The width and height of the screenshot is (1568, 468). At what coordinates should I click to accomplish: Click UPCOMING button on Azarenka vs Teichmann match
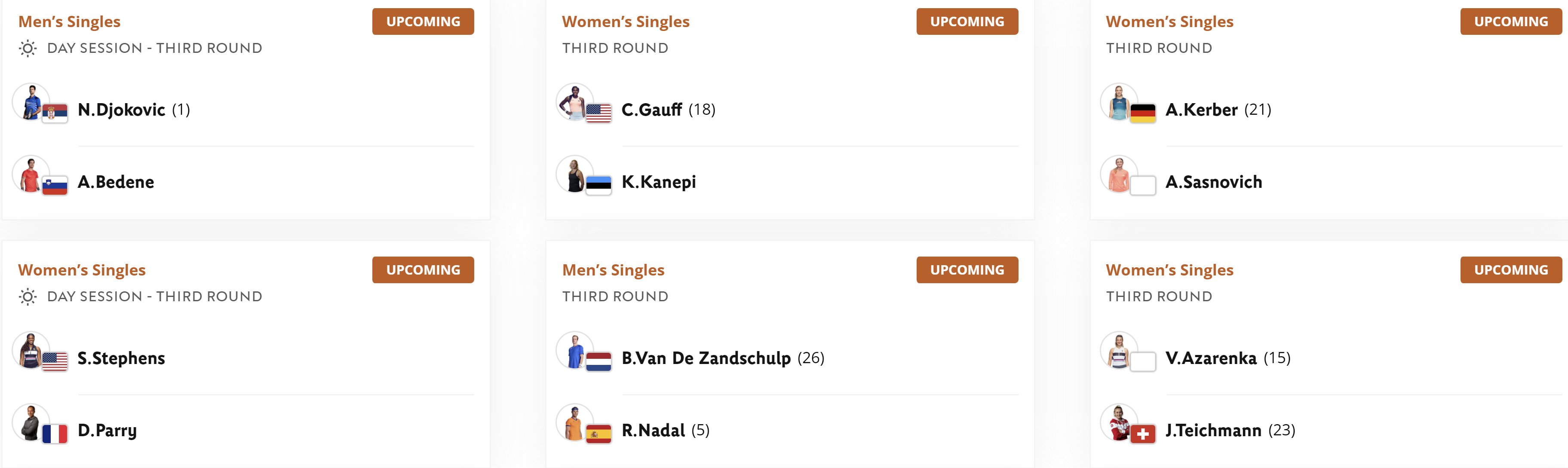point(1511,269)
